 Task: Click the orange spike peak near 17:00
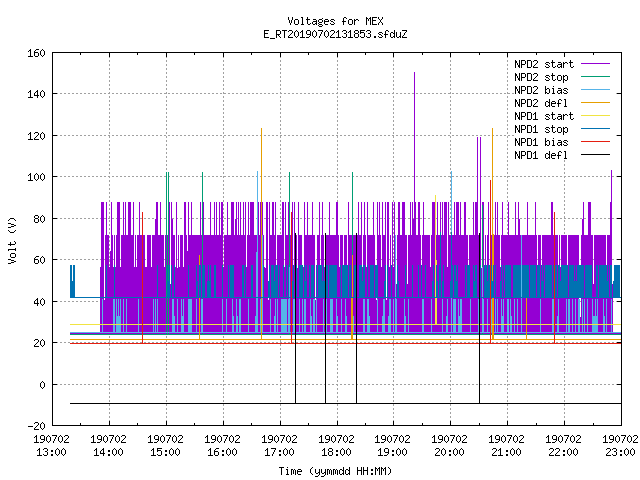click(x=262, y=130)
